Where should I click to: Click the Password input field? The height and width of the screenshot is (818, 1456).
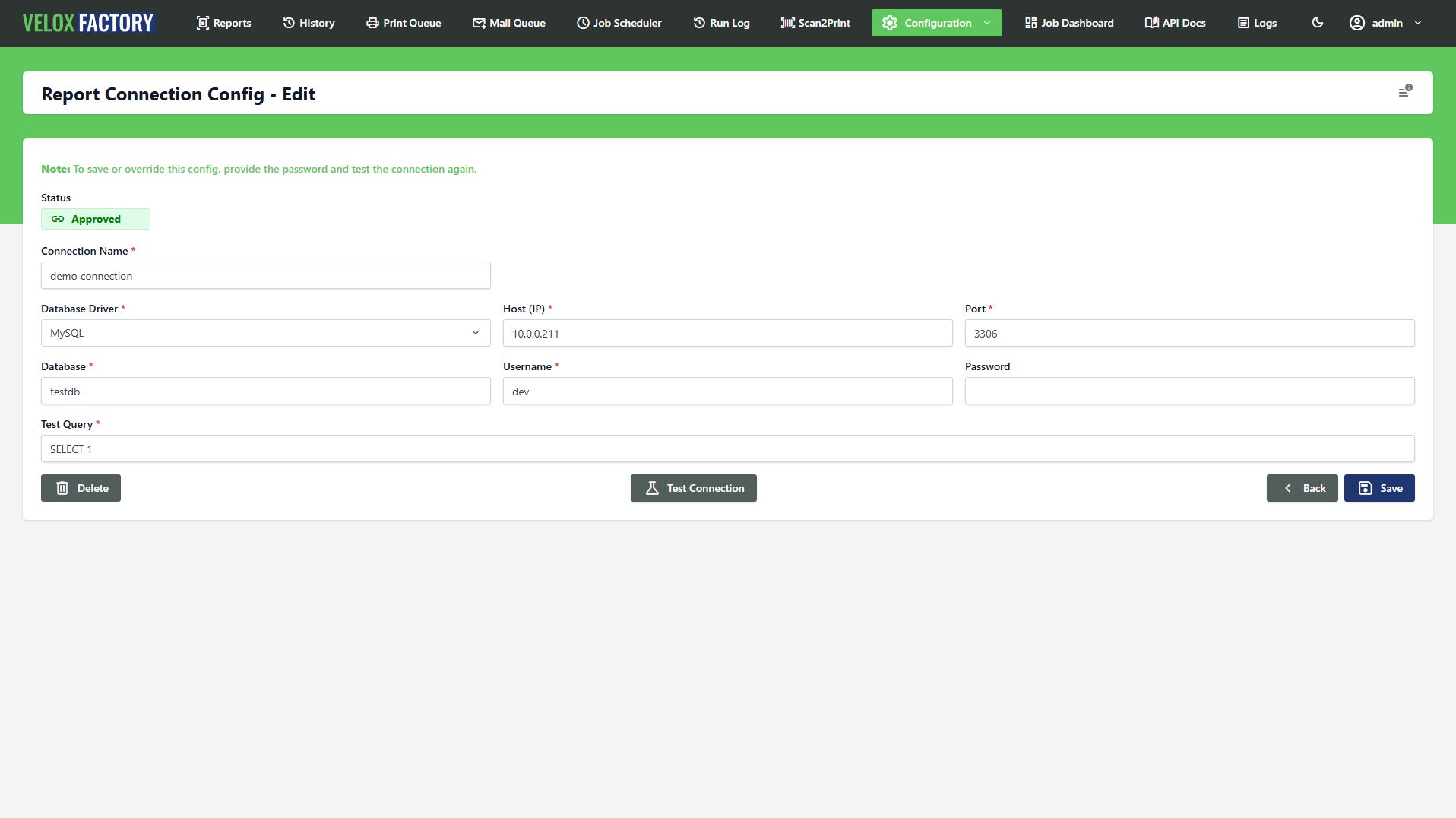point(1190,391)
